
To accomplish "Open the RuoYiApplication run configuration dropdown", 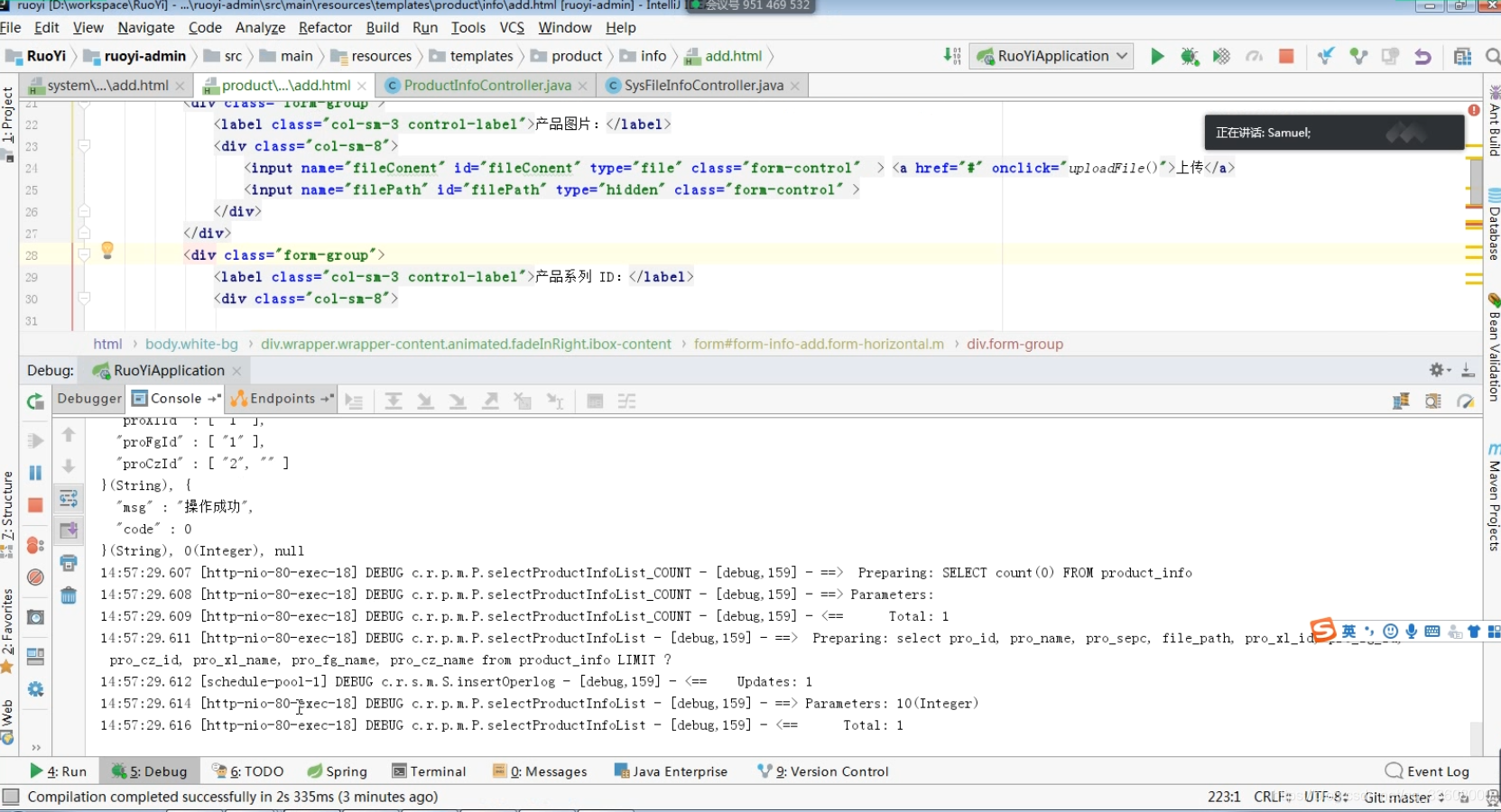I will click(1052, 56).
